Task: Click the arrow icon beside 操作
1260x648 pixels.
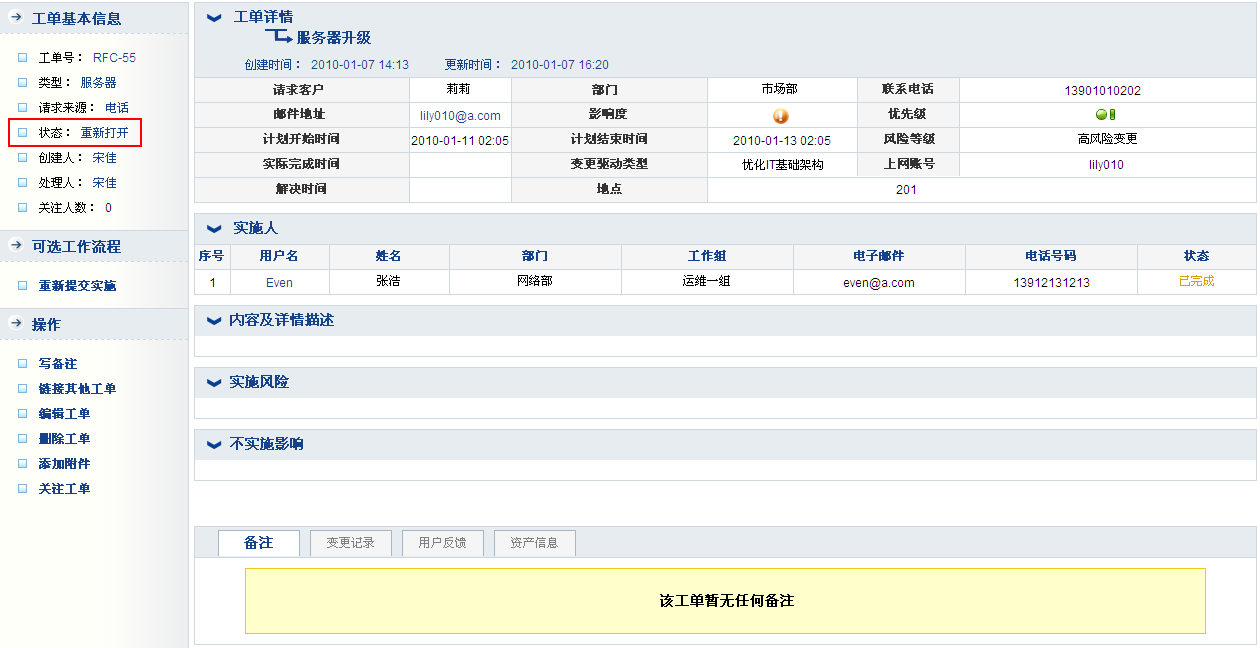Action: tap(16, 324)
